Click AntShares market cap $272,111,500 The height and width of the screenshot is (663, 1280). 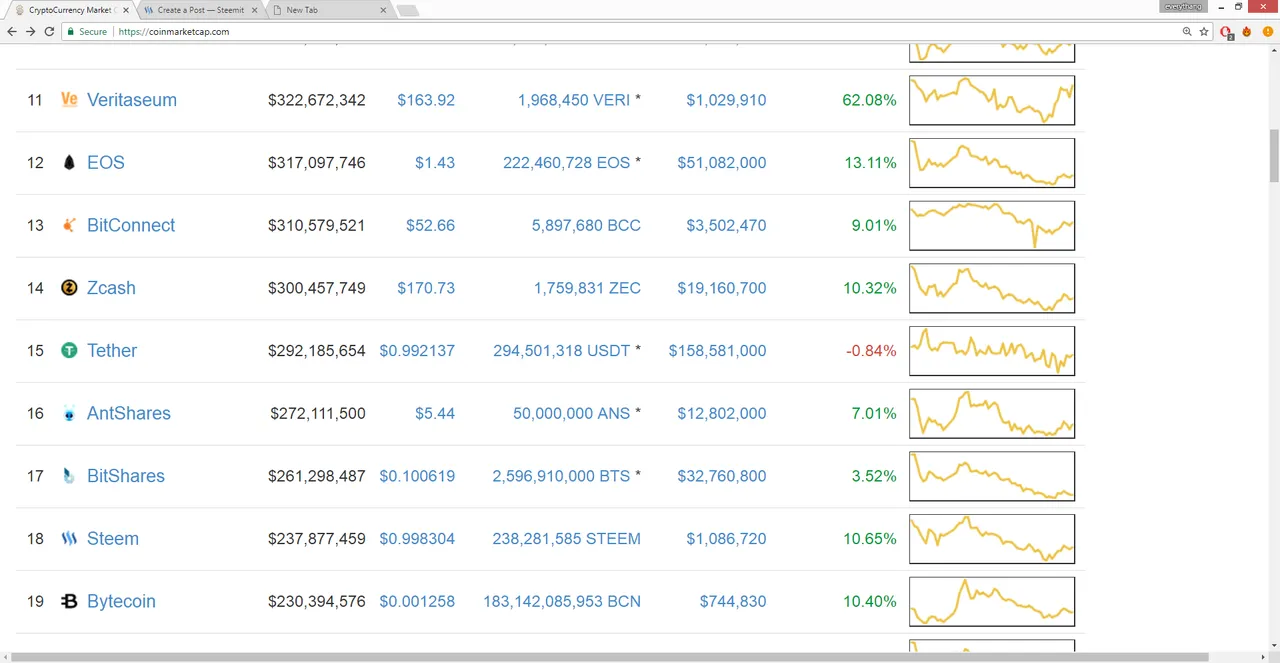(x=318, y=413)
